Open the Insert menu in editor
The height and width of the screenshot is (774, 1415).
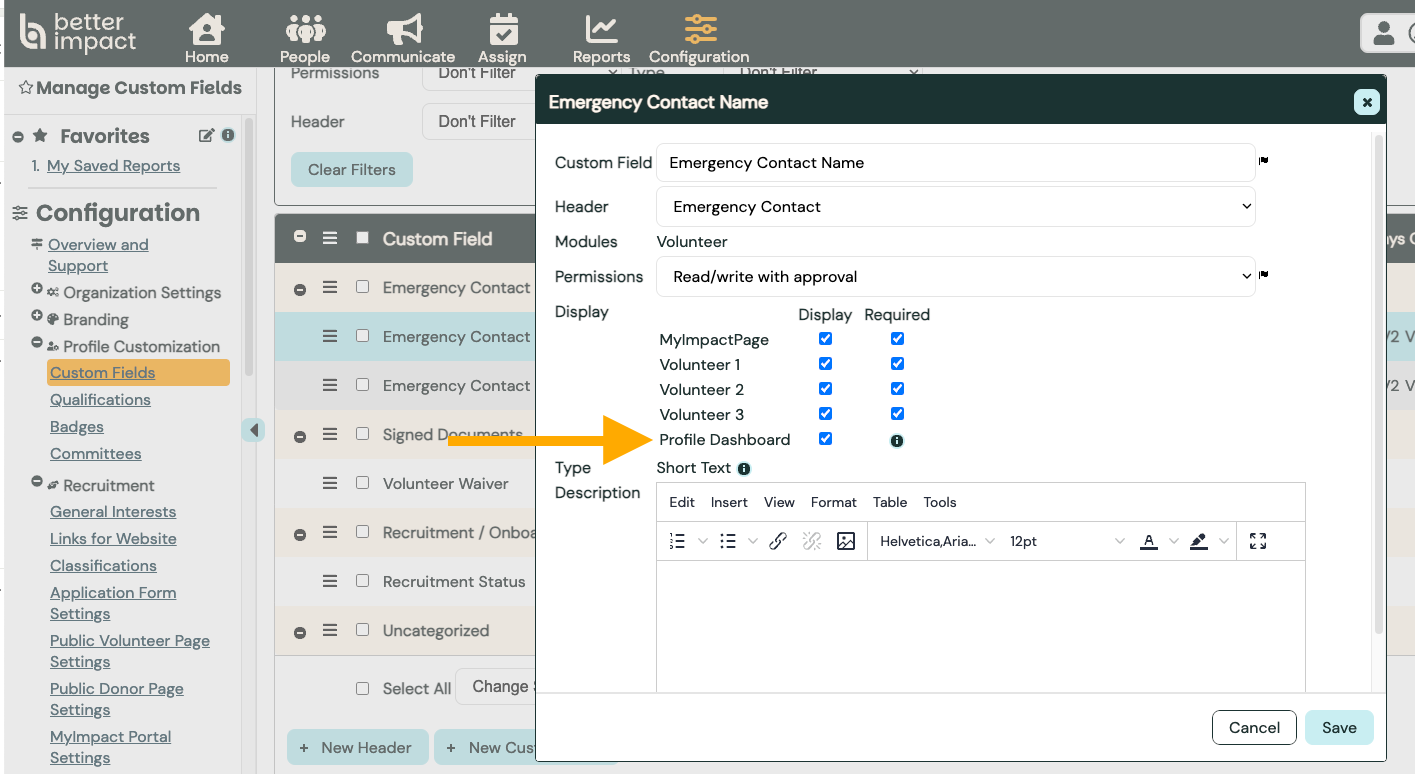click(729, 502)
